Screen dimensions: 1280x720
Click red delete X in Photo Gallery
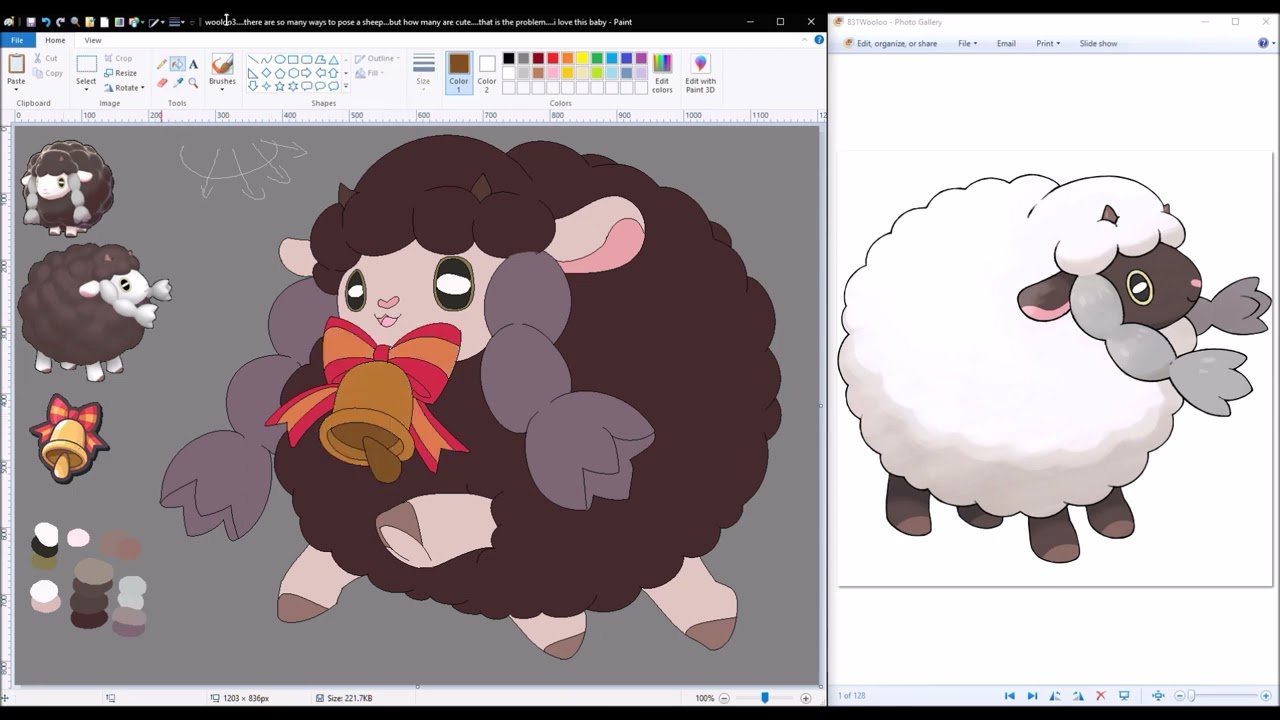coord(1101,696)
